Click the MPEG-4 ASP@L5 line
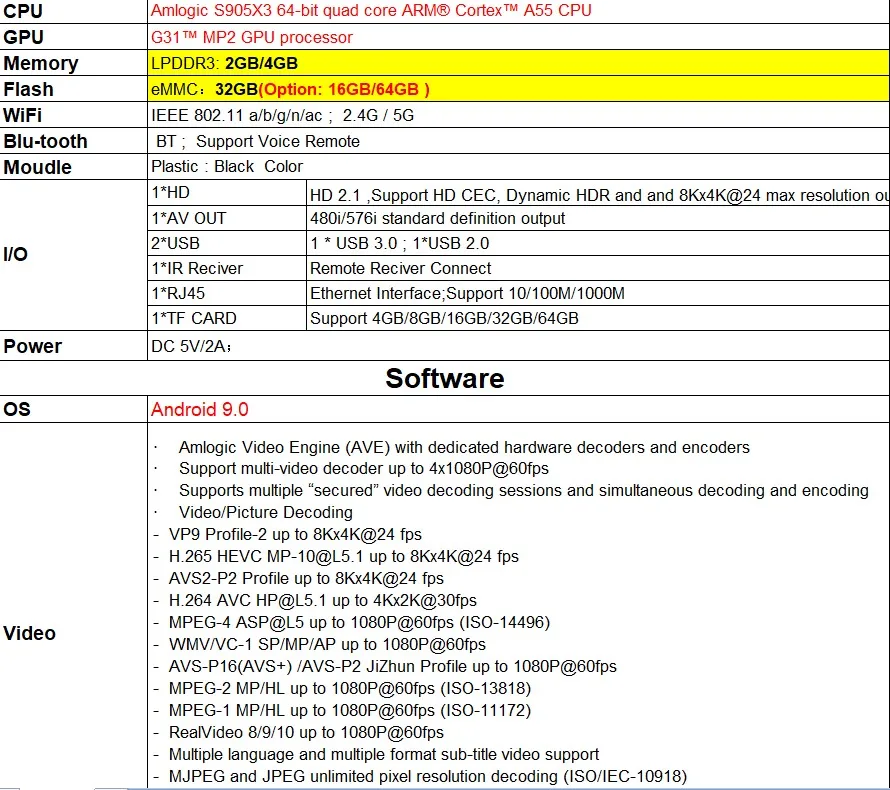Viewport: 890px width, 790px height. coord(359,622)
